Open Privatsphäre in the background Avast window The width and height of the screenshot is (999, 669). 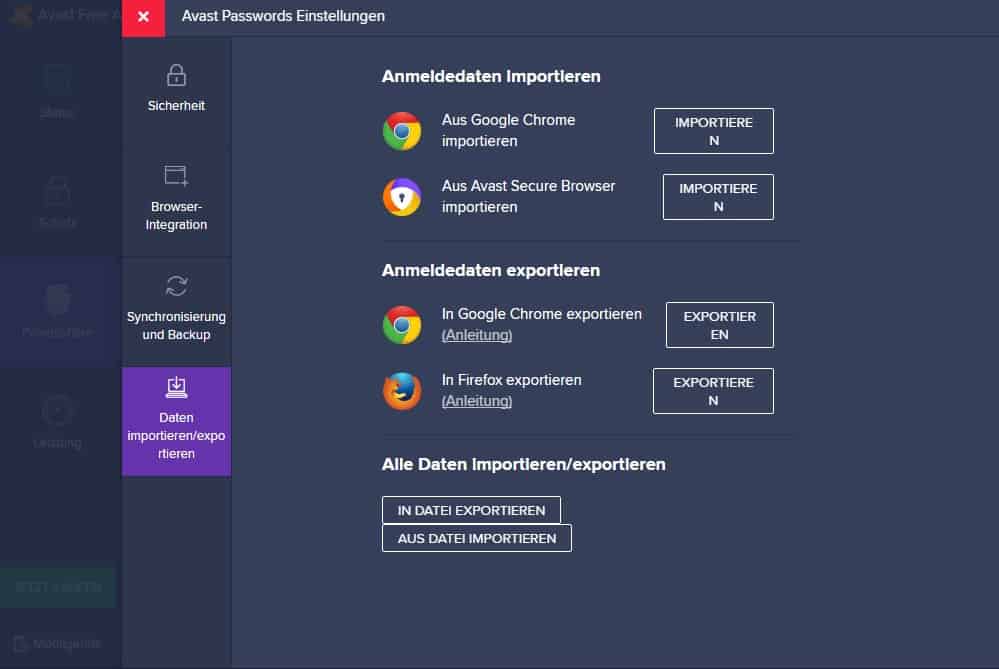click(x=57, y=312)
